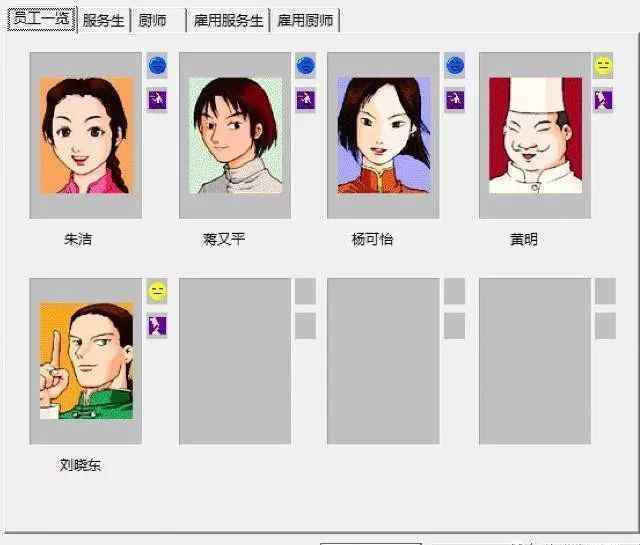Open the 雇用厨师 tab
Image resolution: width=640 pixels, height=545 pixels.
[305, 20]
